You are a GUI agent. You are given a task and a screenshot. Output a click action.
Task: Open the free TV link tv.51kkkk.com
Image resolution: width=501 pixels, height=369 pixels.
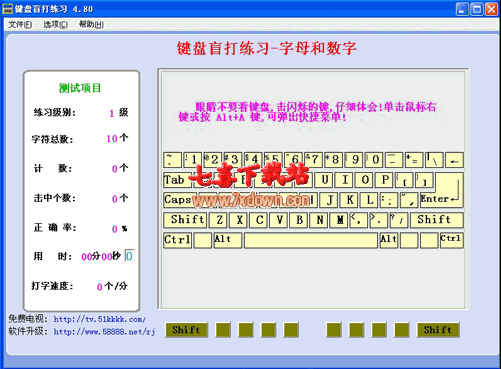tap(100, 319)
